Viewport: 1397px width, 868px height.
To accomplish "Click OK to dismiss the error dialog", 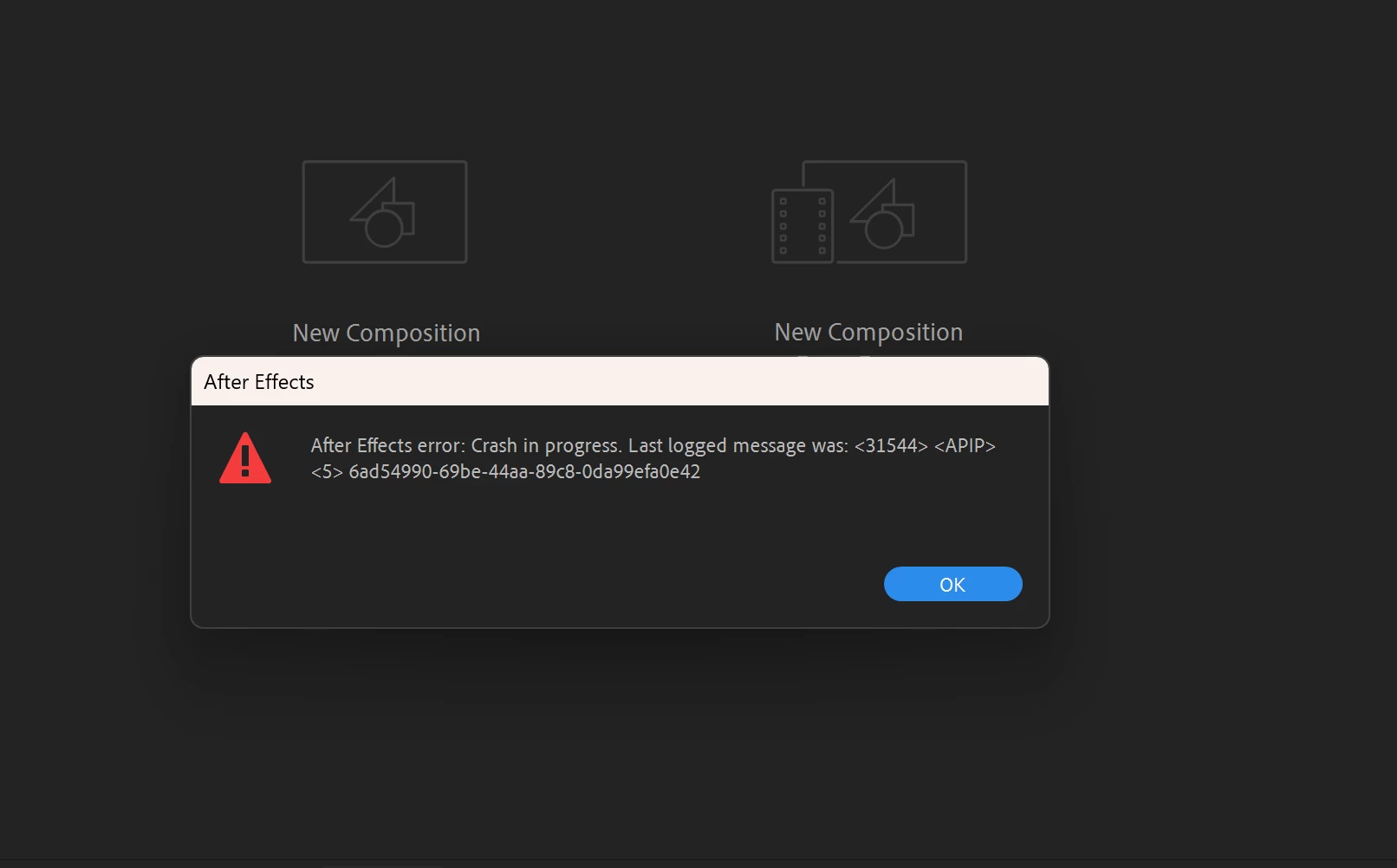I will pyautogui.click(x=952, y=584).
